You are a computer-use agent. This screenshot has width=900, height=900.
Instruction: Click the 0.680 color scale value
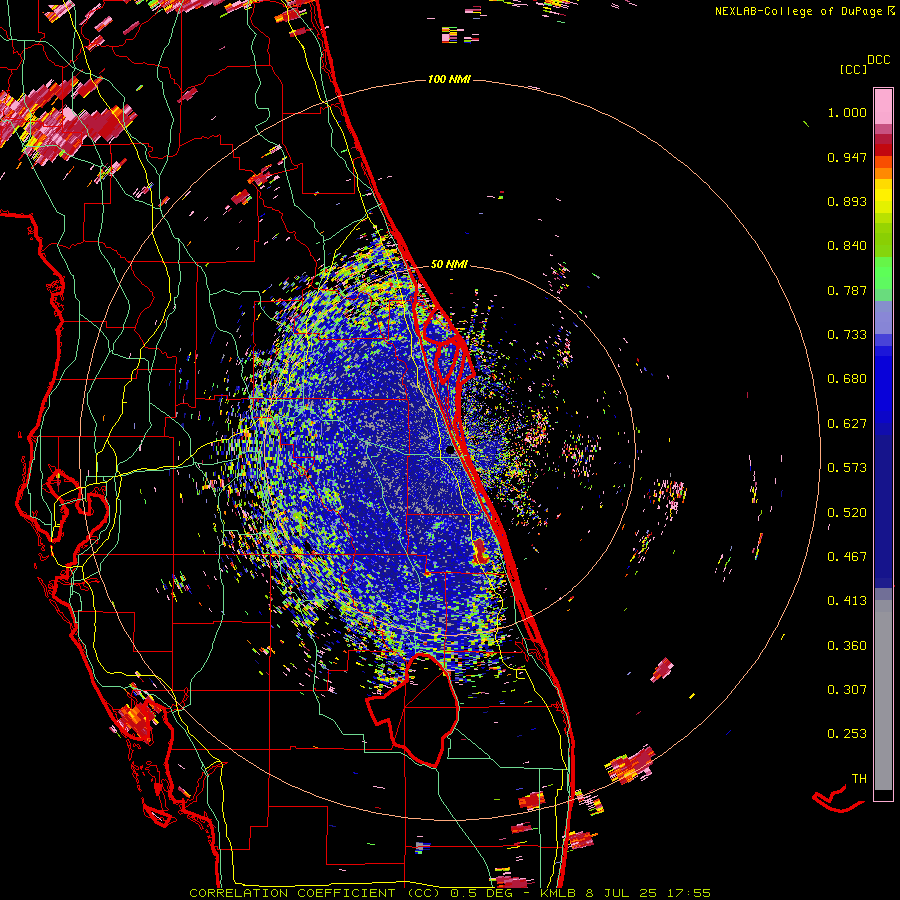847,379
